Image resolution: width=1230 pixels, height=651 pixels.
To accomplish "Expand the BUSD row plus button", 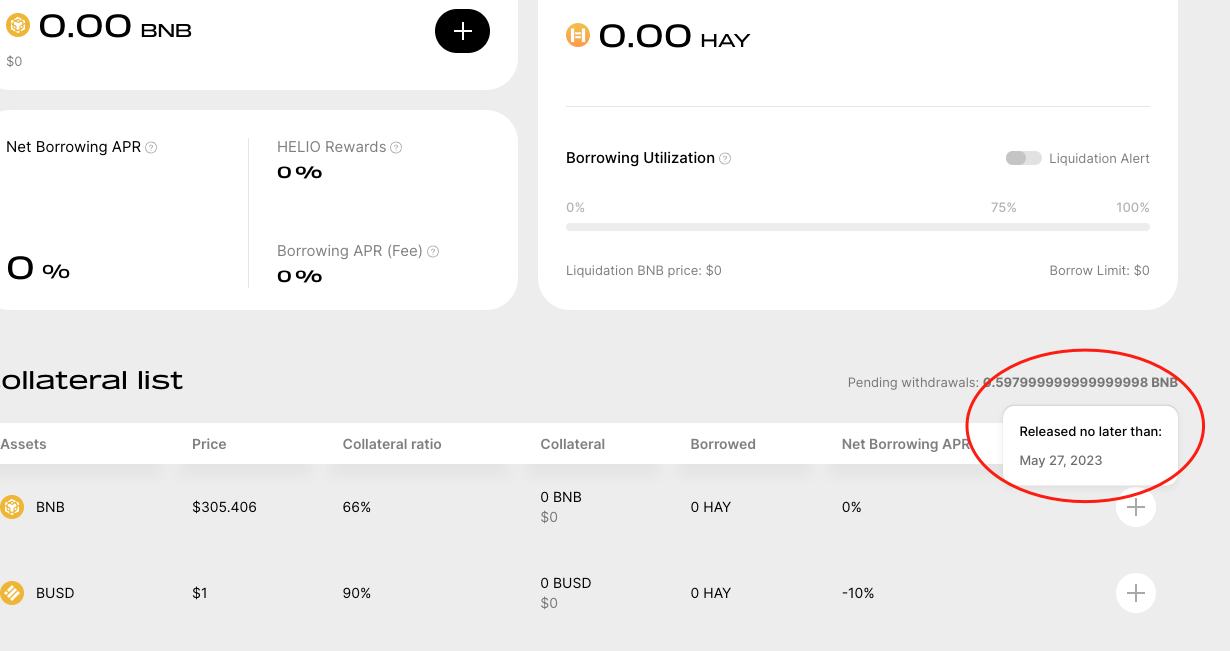I will [x=1136, y=593].
